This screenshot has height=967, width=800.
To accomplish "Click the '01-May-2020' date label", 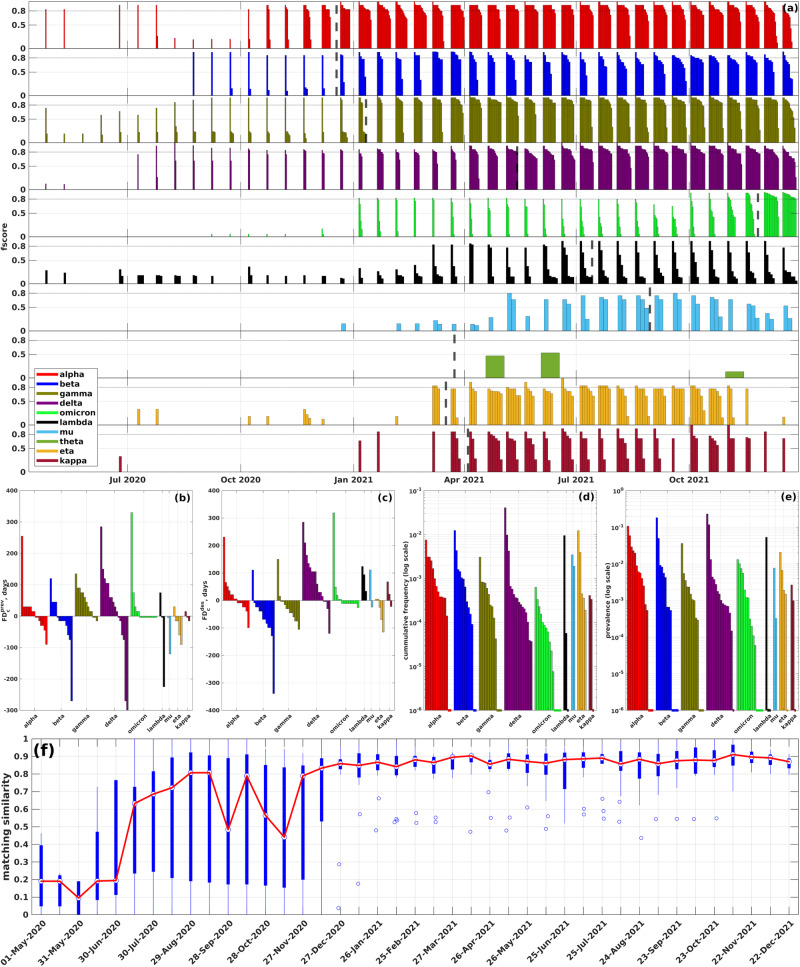I will pos(22,942).
